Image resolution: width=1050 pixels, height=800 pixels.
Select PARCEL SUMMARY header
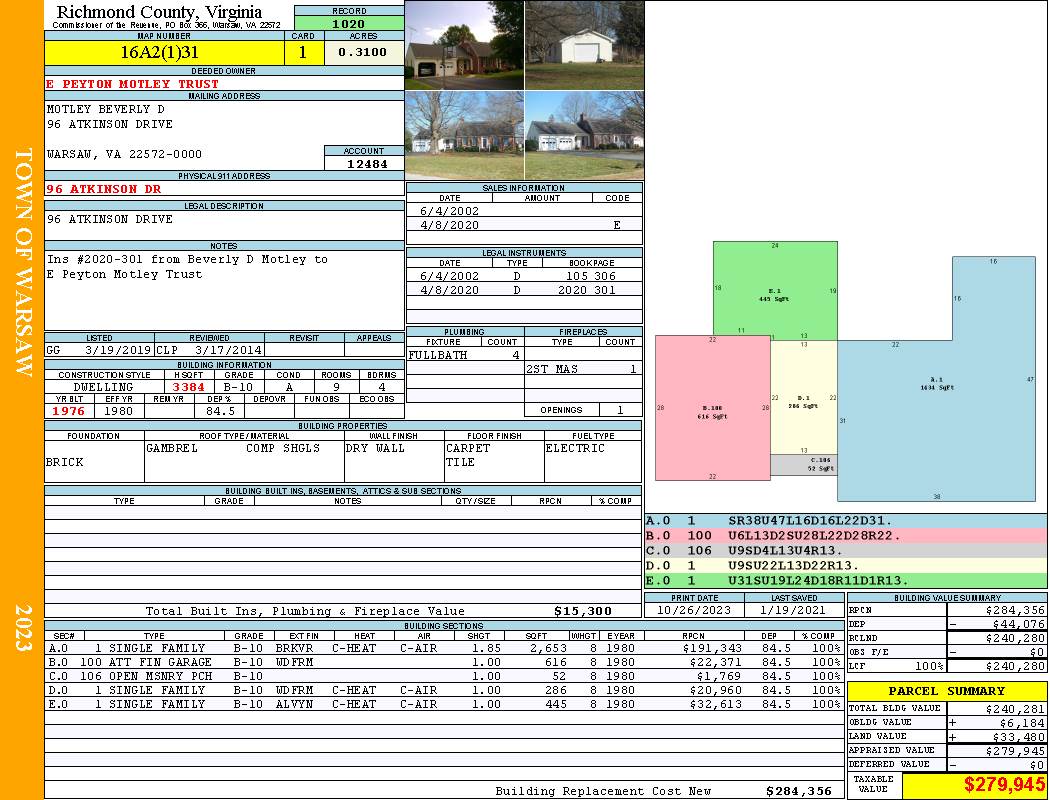tap(946, 691)
